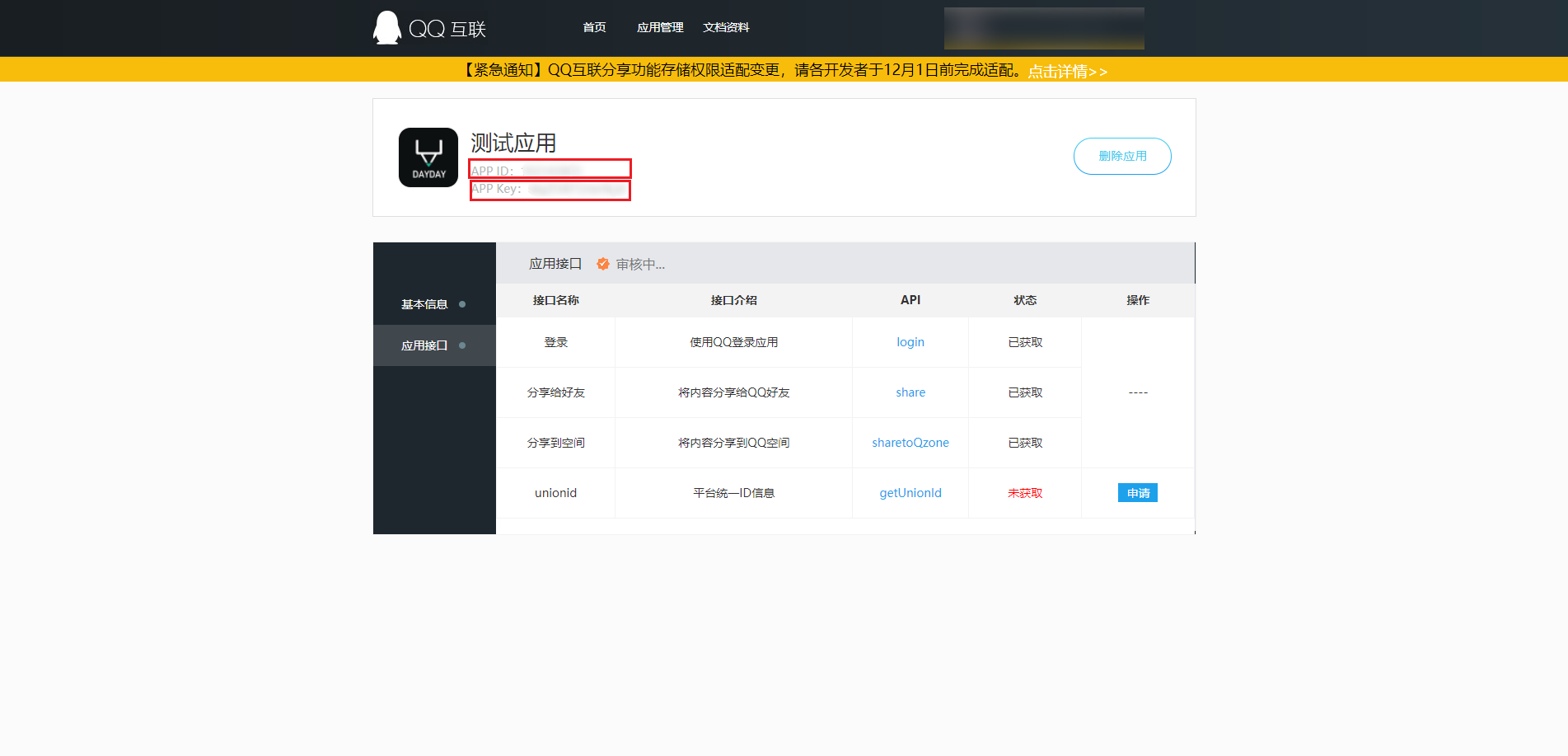Click the account area at top right
Image resolution: width=1568 pixels, height=756 pixels.
click(x=1044, y=27)
